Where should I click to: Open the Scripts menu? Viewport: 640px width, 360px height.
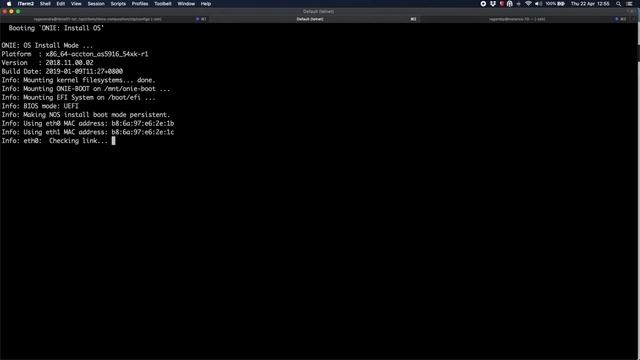pyautogui.click(x=118, y=4)
